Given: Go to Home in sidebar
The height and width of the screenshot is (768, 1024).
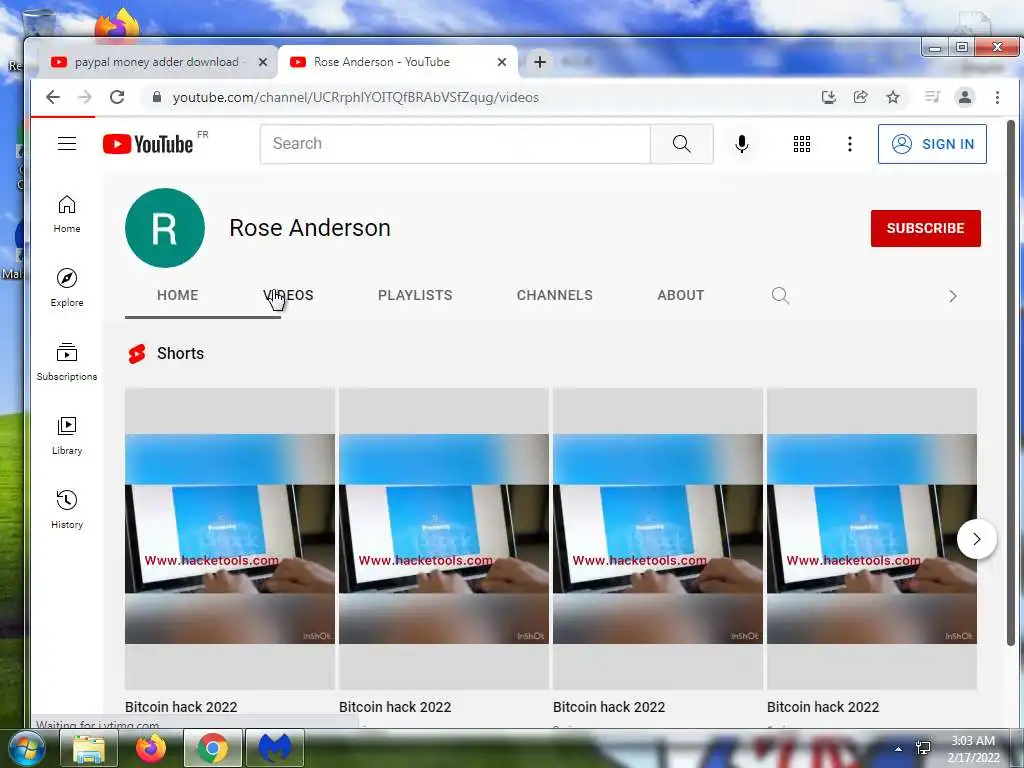Looking at the screenshot, I should 67,214.
